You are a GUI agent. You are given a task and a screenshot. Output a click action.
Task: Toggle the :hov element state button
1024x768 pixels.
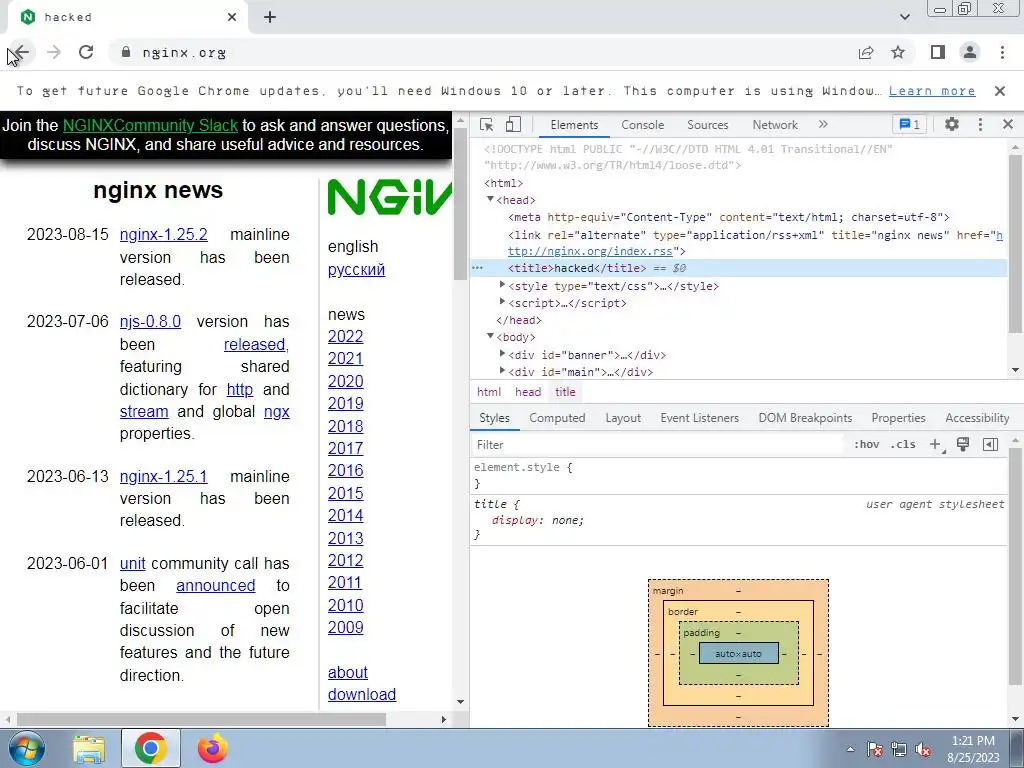867,445
